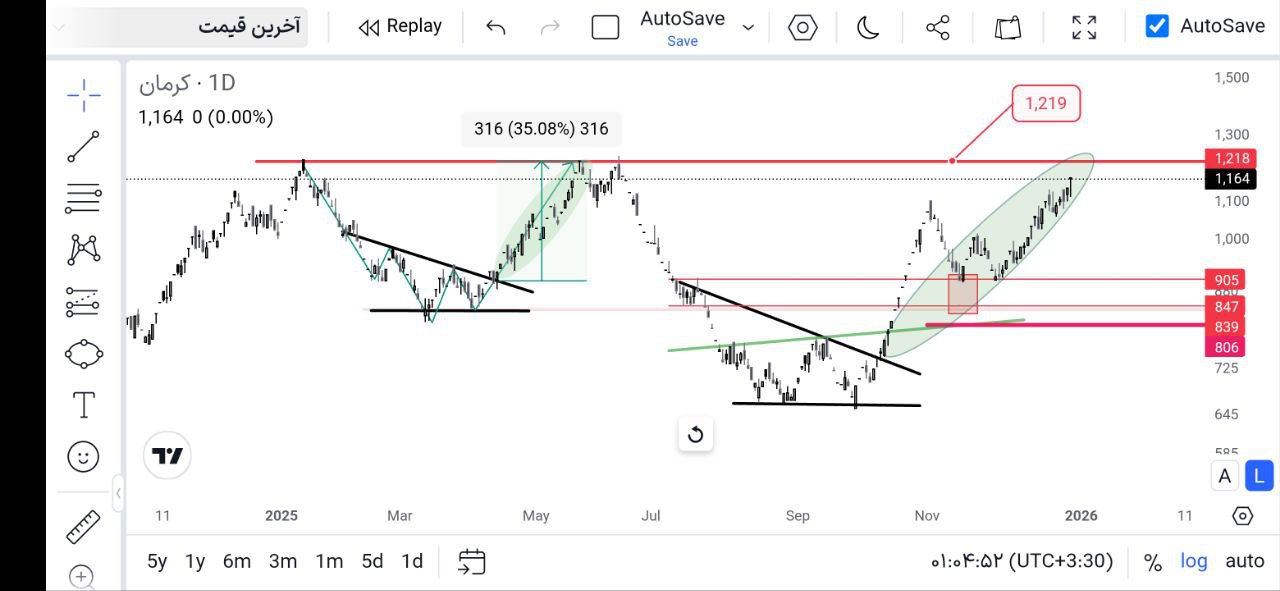1280x591 pixels.
Task: Toggle dark mode moon icon
Action: click(868, 27)
